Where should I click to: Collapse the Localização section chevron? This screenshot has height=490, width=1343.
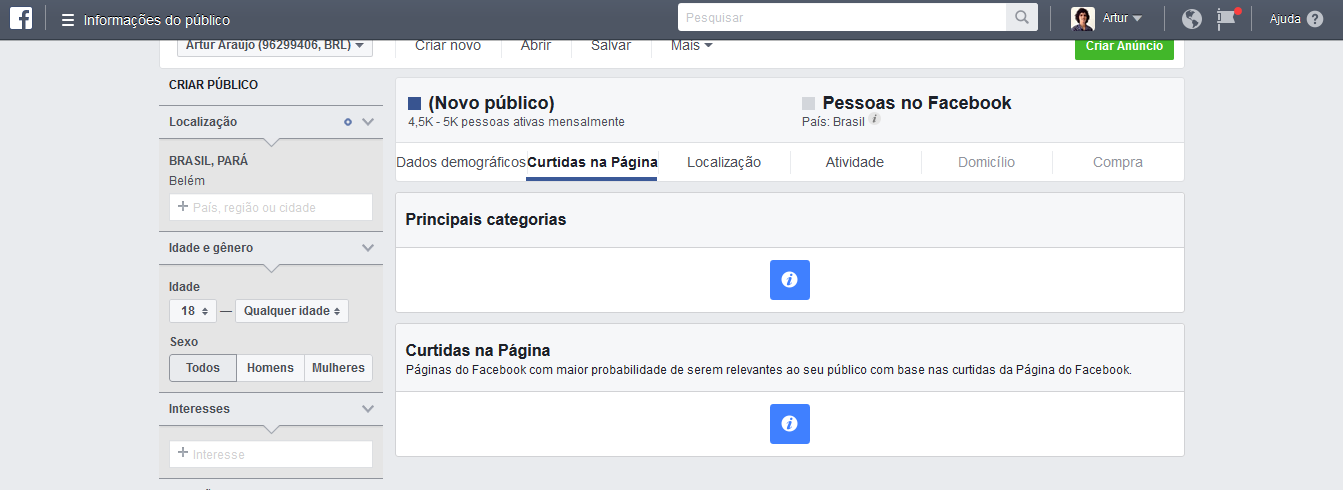[368, 122]
